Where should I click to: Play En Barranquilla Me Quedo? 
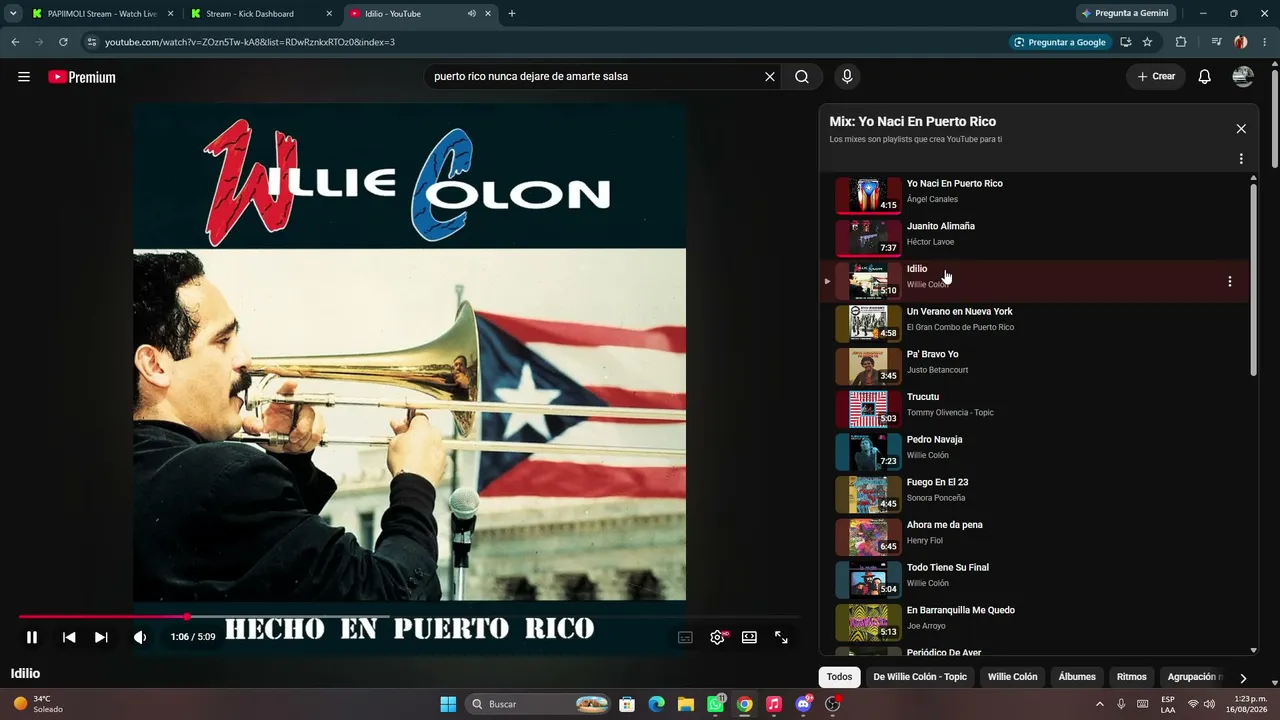tap(1035, 622)
